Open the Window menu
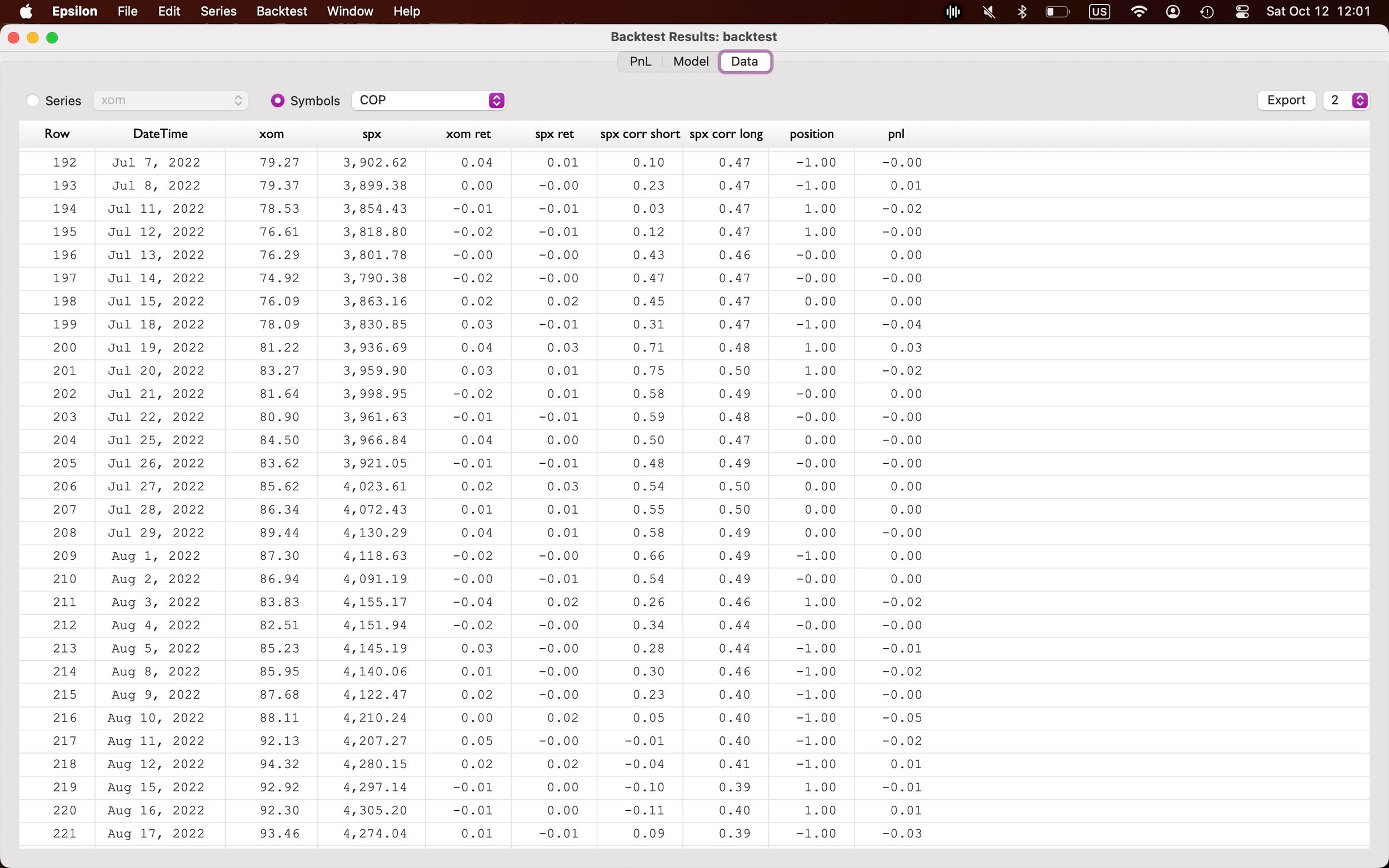 [349, 11]
